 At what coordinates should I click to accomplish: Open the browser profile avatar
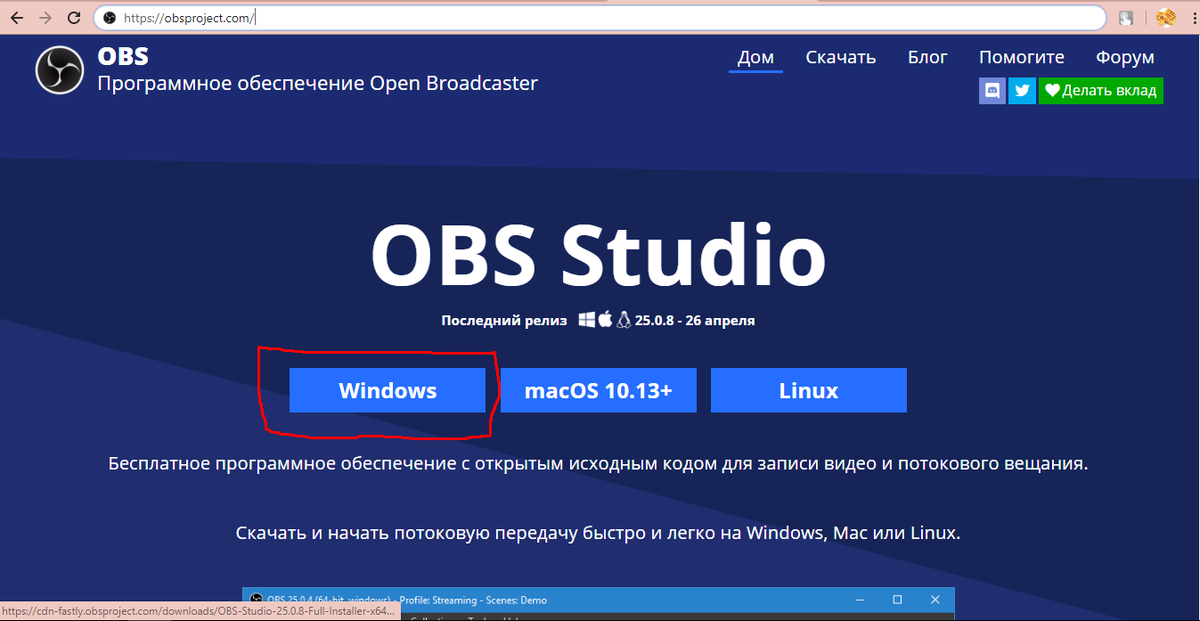pos(1165,18)
